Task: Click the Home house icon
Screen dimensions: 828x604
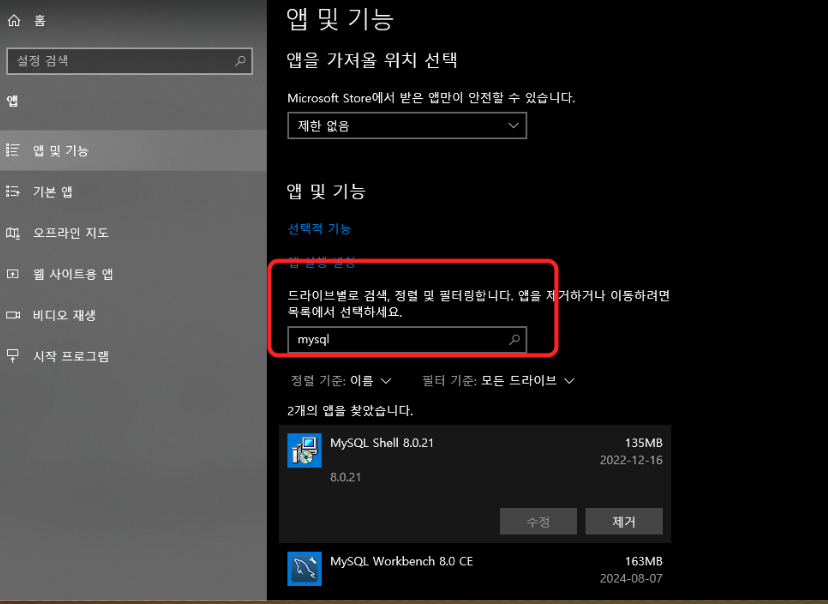Action: (14, 20)
